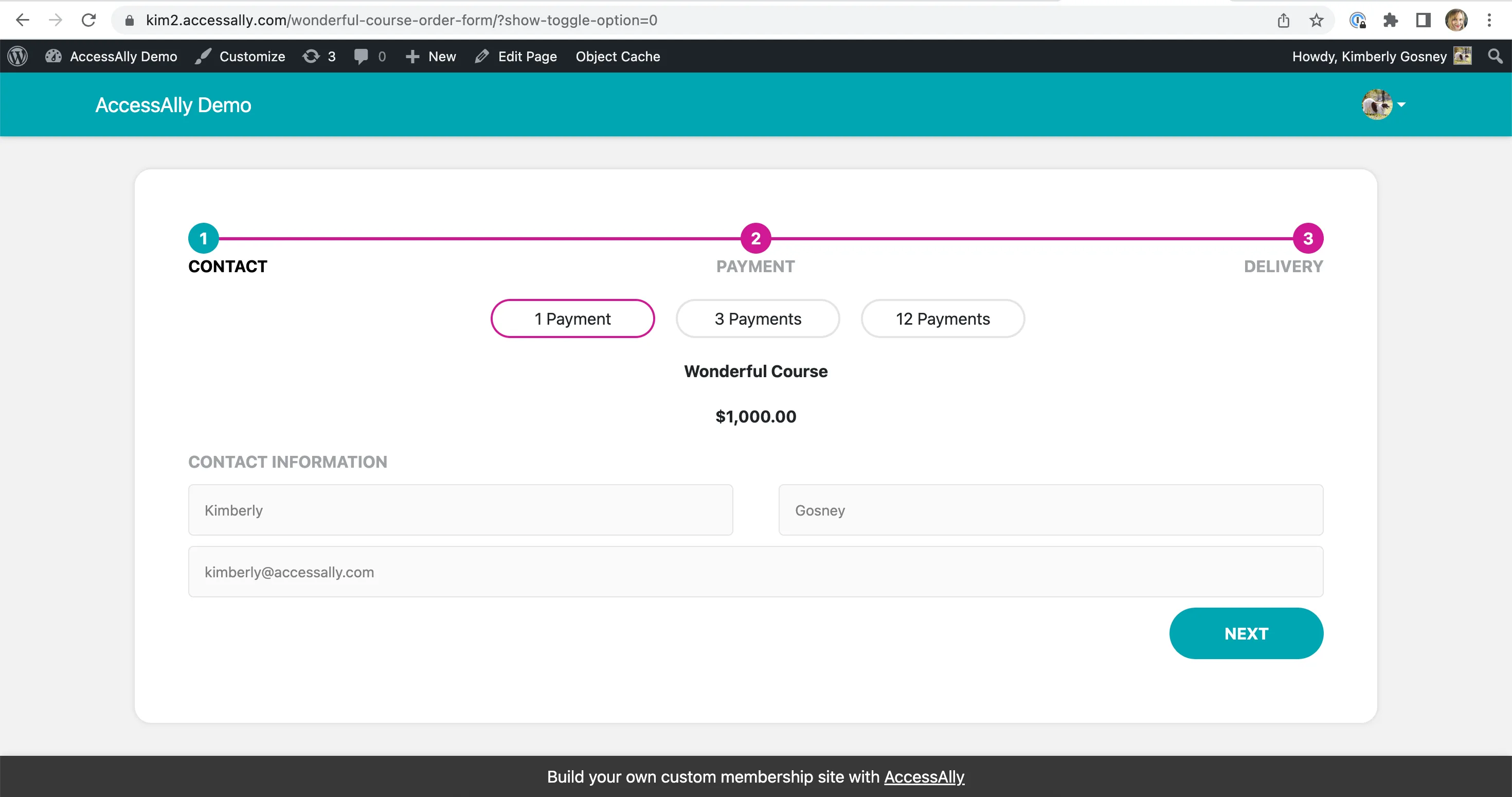Switch to the 12 Payments option
The width and height of the screenshot is (1512, 797).
pos(942,318)
